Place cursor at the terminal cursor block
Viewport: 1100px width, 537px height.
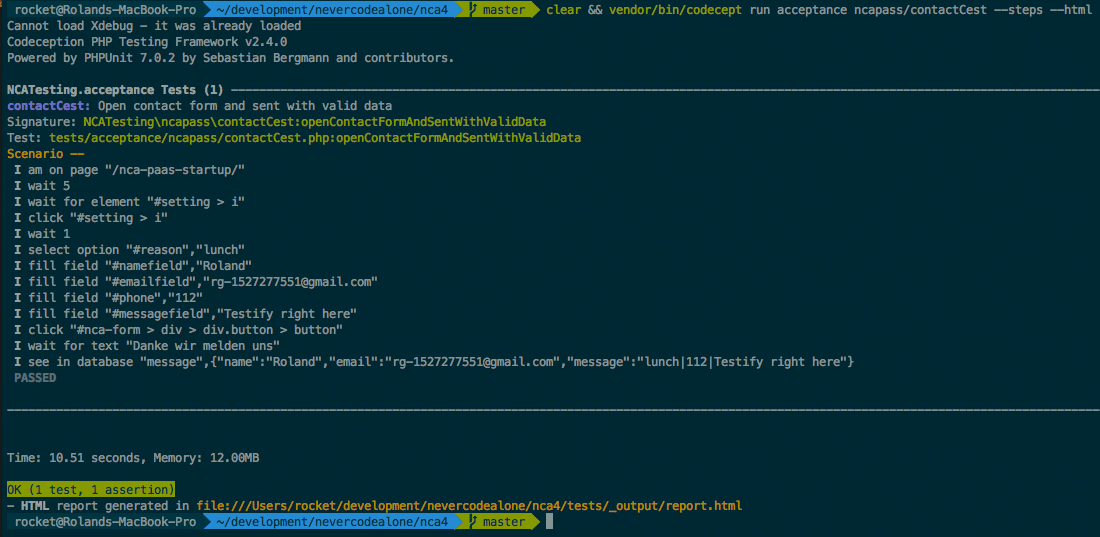pyautogui.click(x=549, y=522)
